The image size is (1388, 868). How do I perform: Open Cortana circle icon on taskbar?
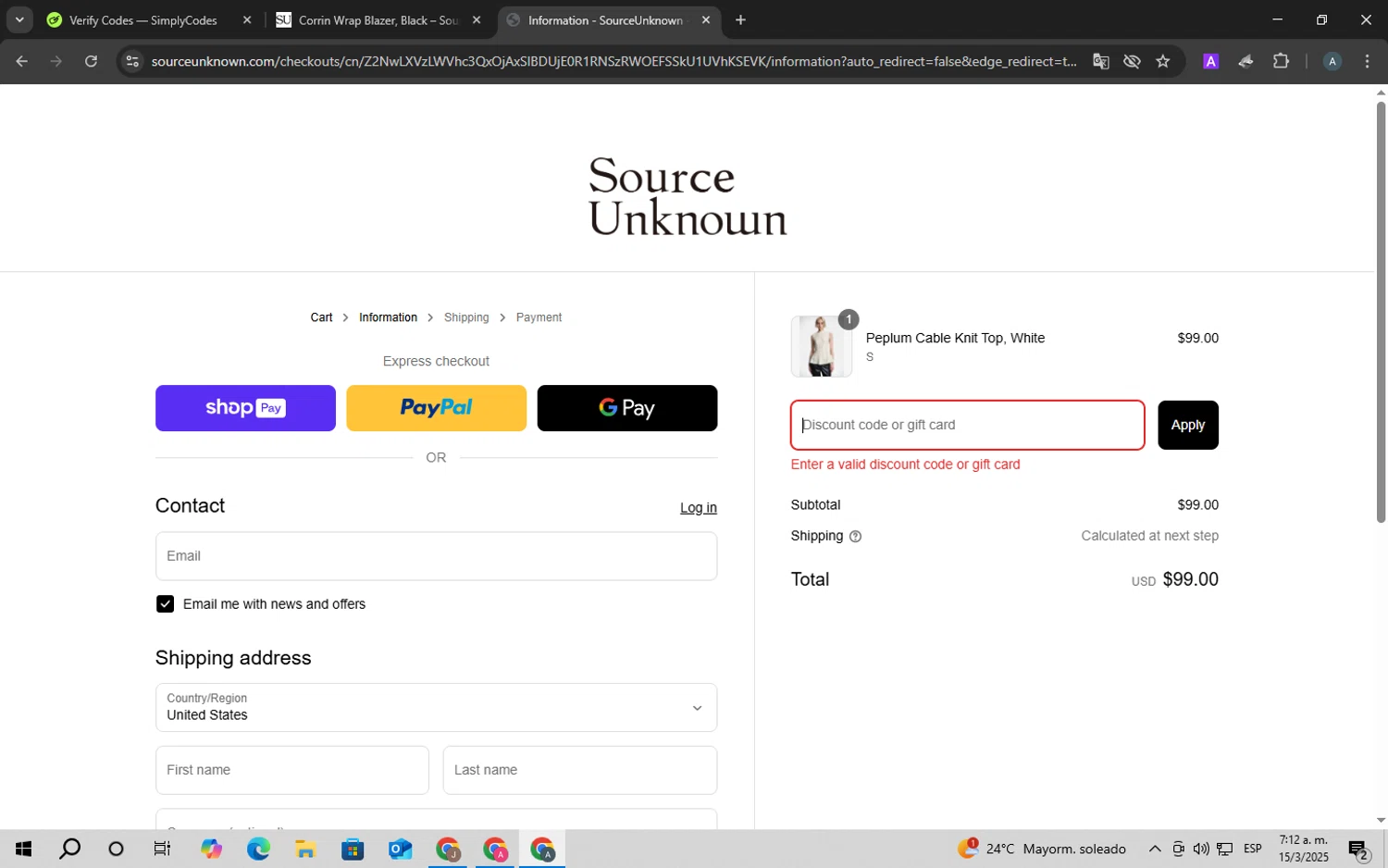[116, 849]
